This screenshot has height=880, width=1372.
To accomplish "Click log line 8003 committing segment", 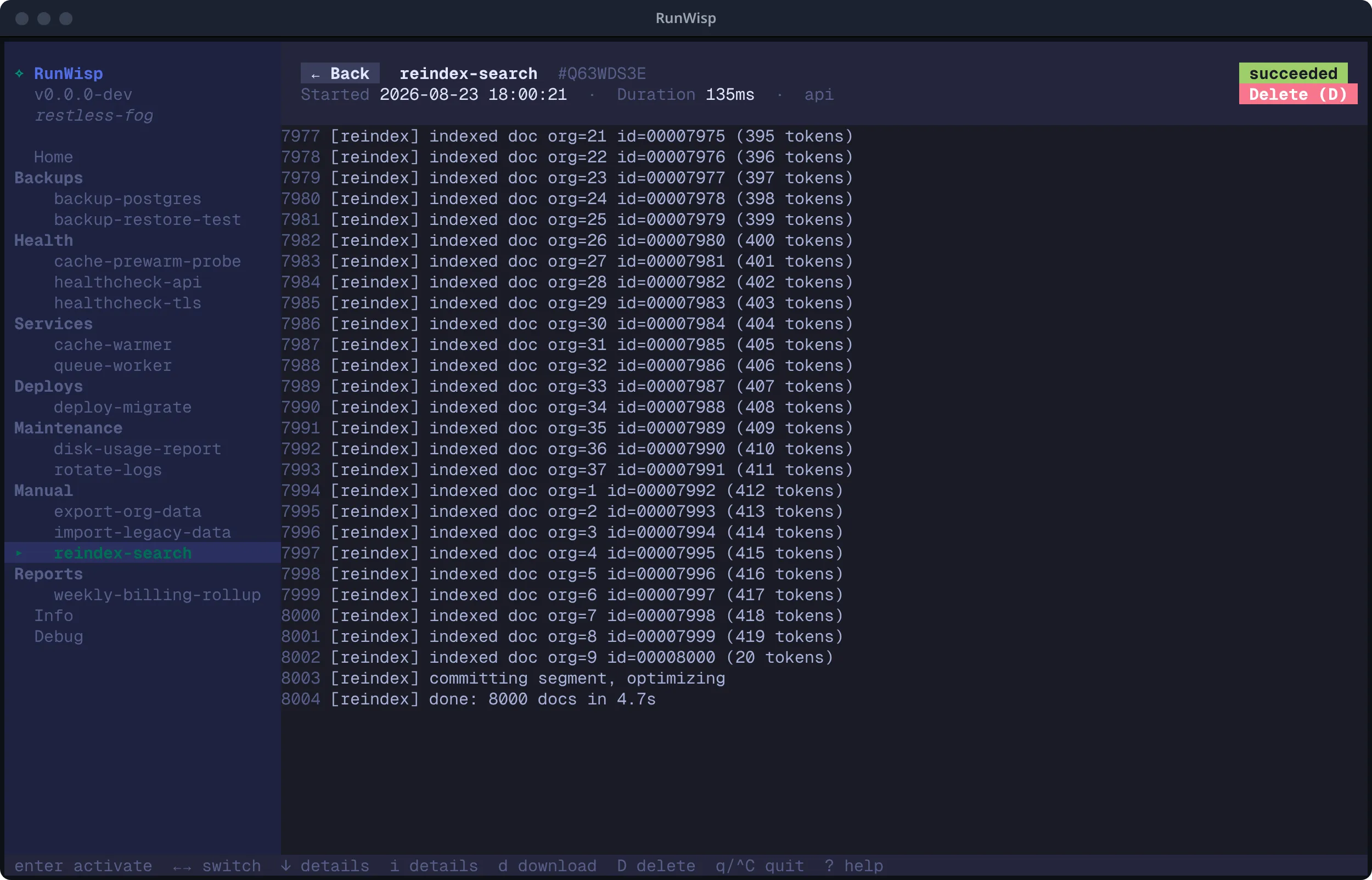I will (x=503, y=678).
